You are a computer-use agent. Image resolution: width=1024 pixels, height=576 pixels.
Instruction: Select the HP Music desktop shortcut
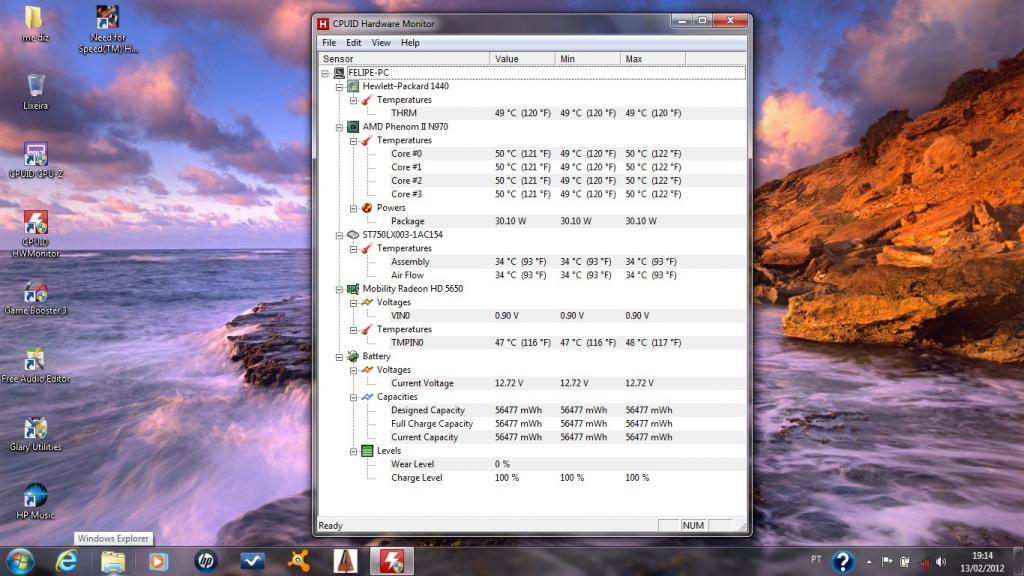[35, 502]
